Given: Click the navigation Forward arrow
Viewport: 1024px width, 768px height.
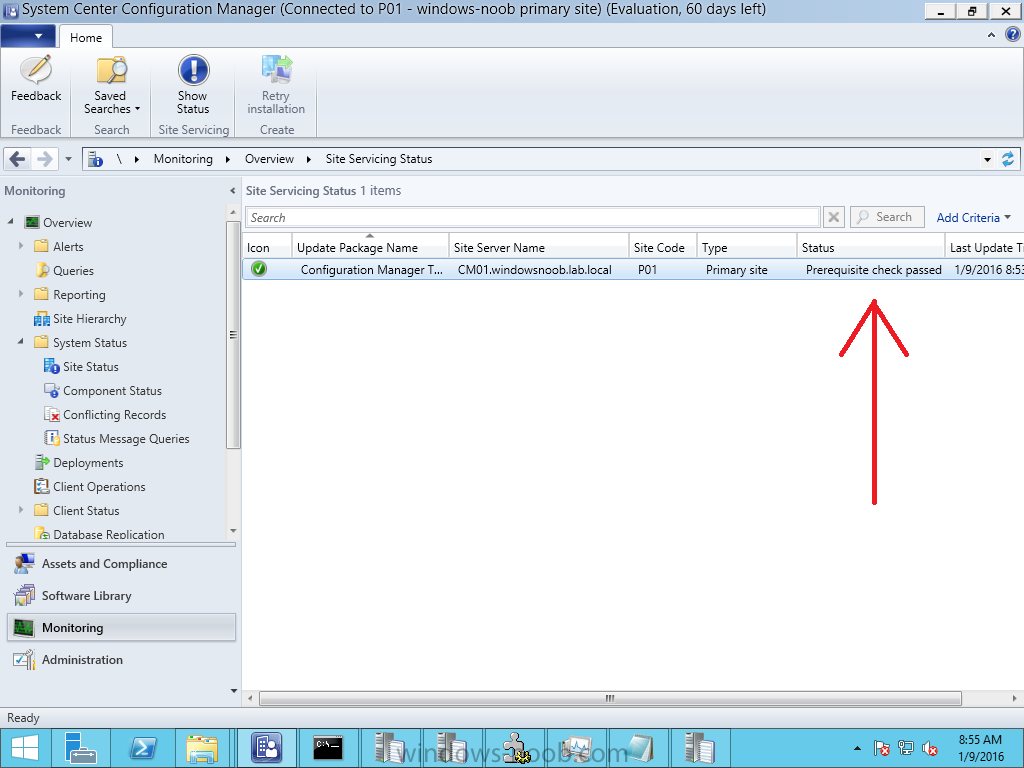Looking at the screenshot, I should click(44, 159).
